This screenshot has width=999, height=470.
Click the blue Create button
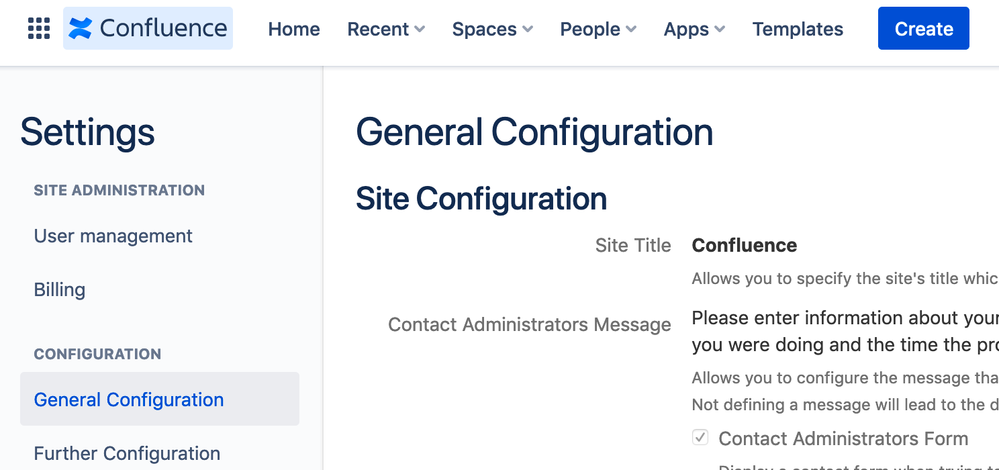pos(924,29)
